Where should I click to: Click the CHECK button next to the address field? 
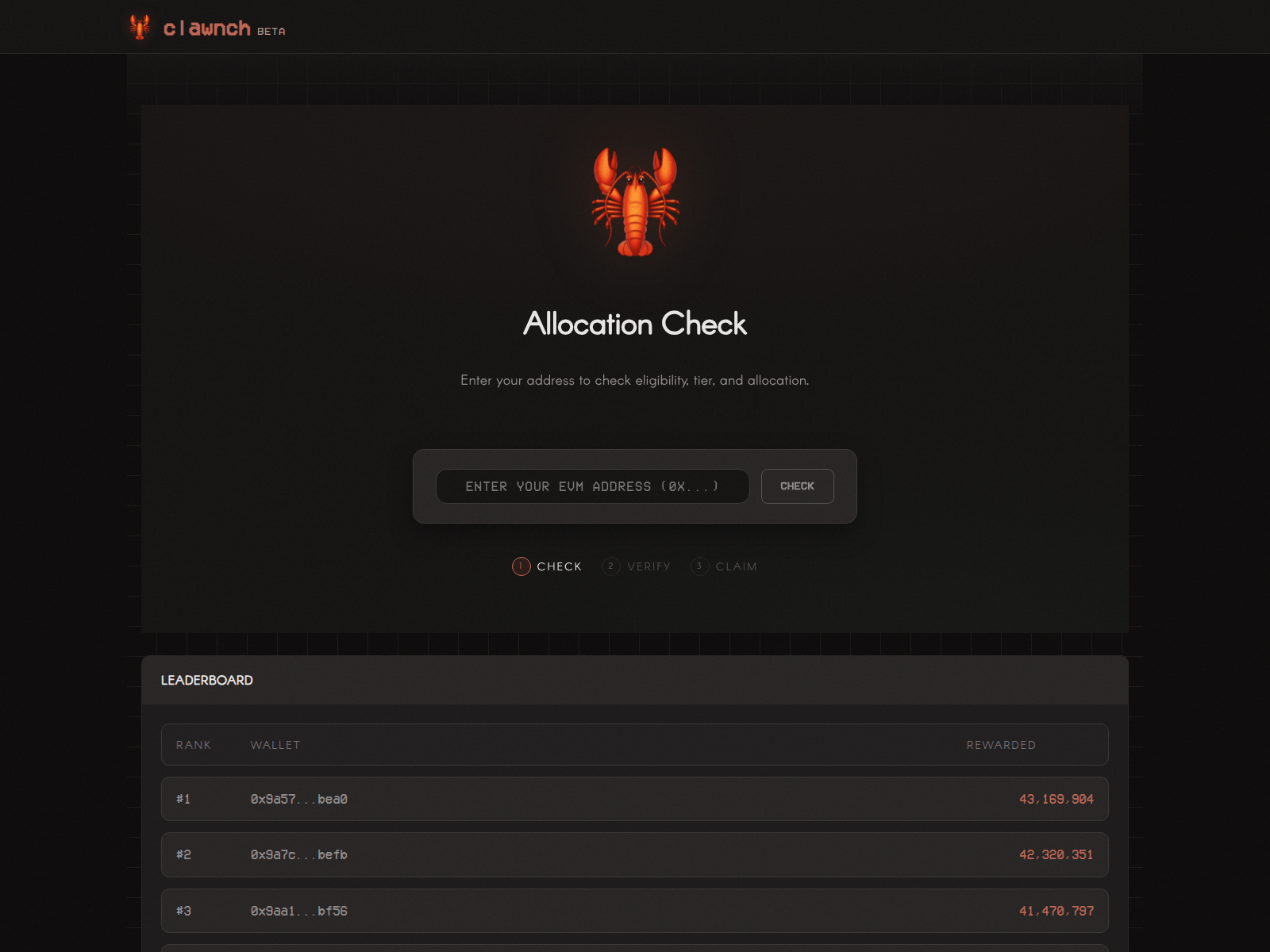798,486
